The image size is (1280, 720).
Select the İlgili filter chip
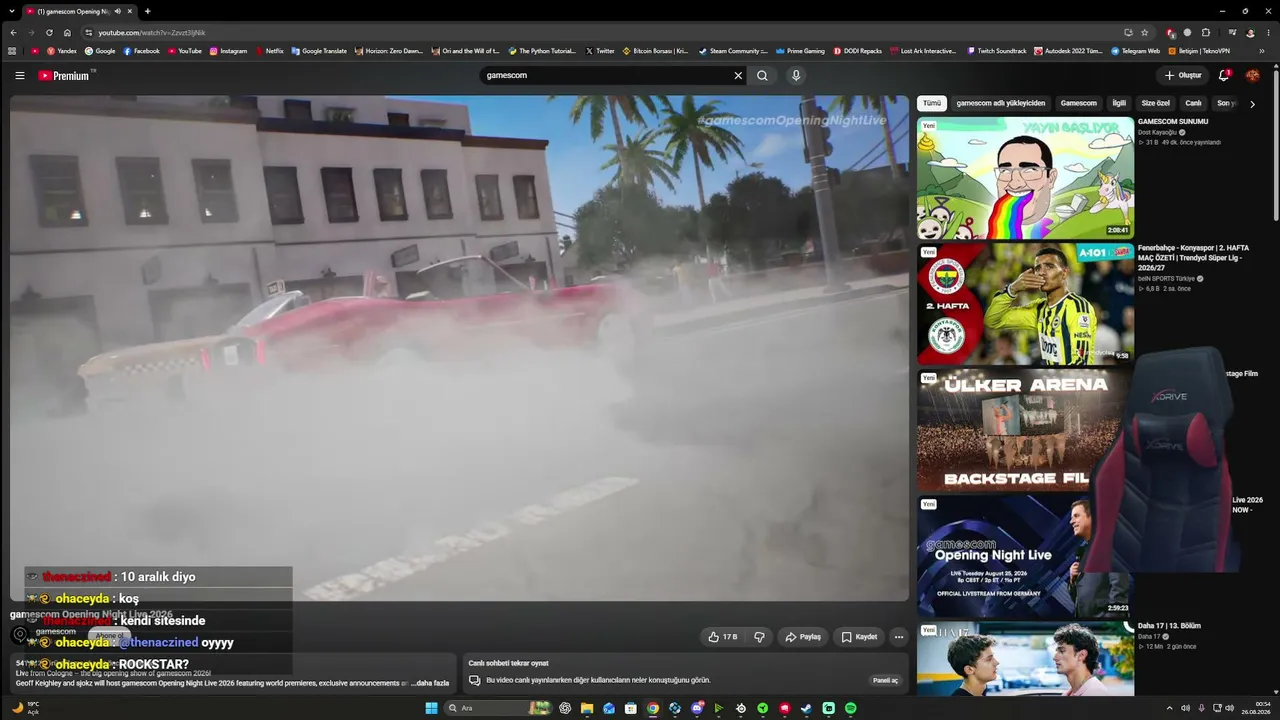(1119, 103)
